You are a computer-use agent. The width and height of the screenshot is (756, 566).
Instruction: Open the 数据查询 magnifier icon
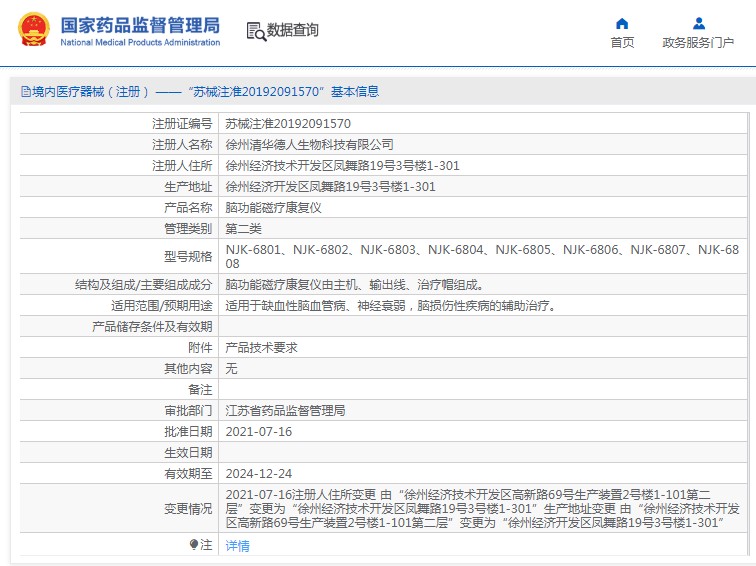pyautogui.click(x=256, y=31)
